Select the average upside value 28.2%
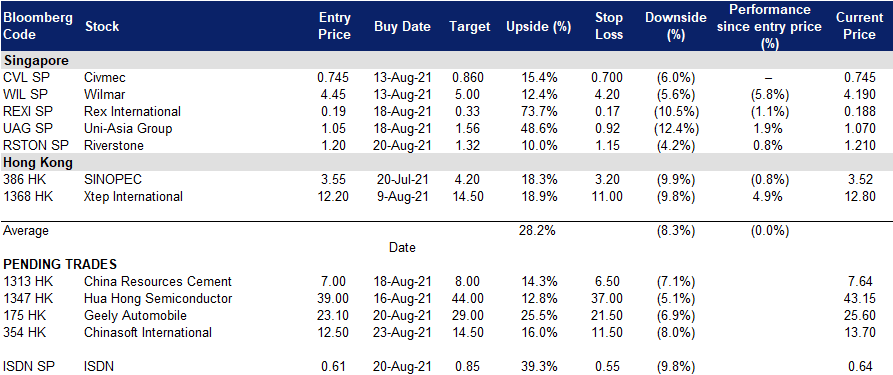This screenshot has height=375, width=893. (x=538, y=231)
